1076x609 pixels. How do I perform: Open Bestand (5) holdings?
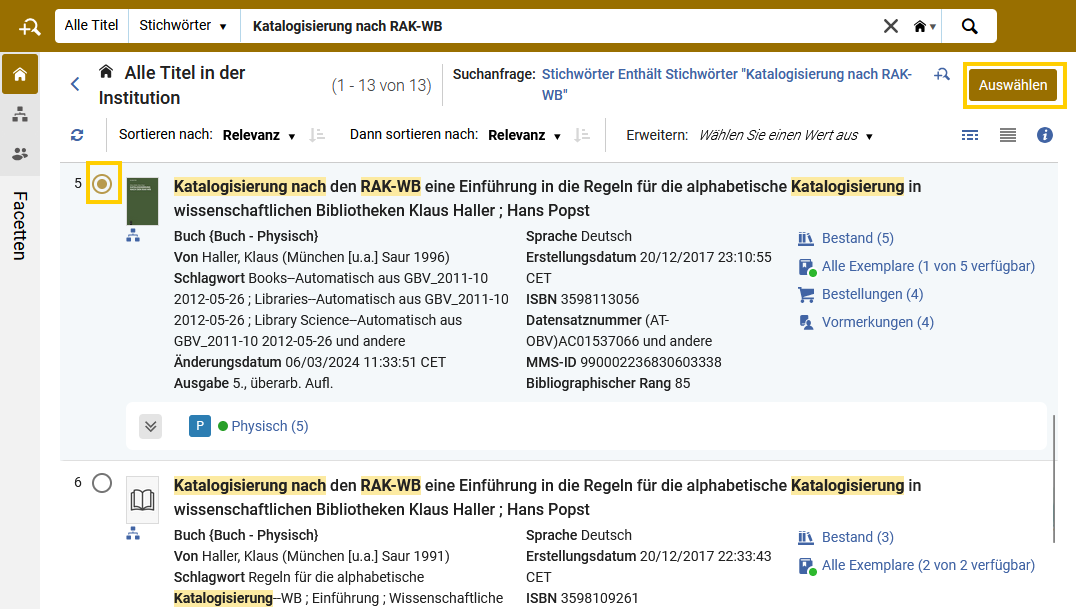857,238
